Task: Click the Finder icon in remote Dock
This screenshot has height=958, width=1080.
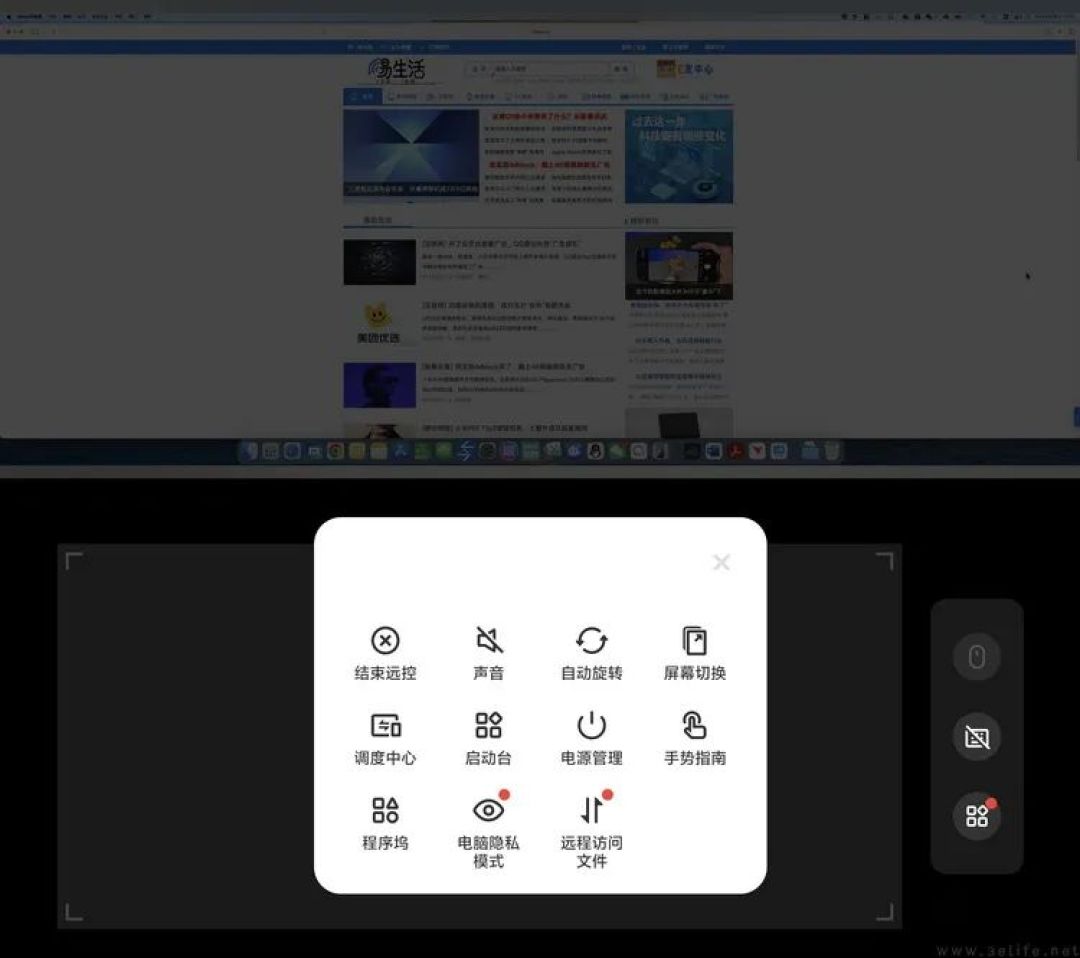Action: click(x=249, y=451)
